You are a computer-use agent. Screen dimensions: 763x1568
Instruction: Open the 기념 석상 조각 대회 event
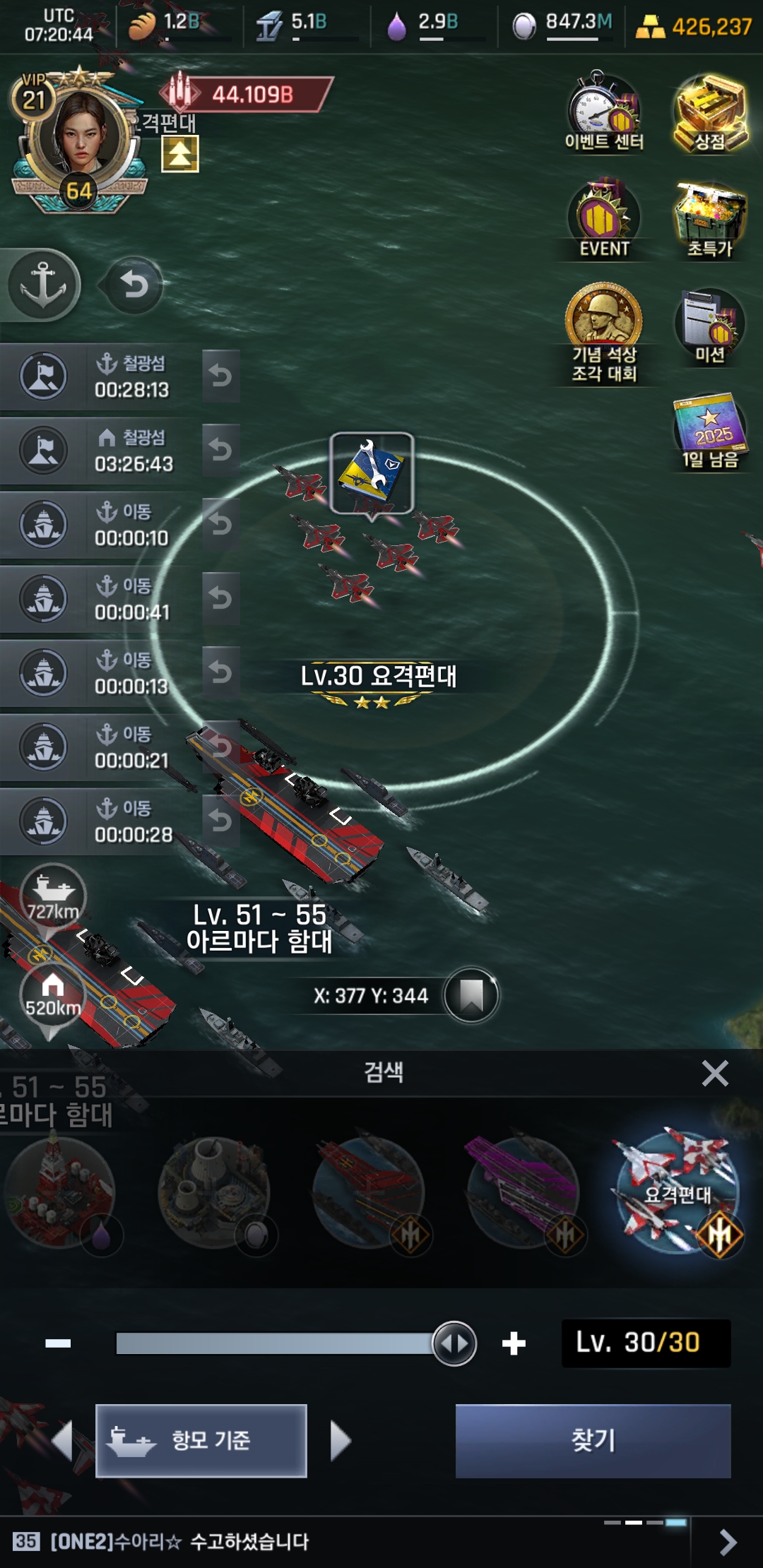(604, 333)
